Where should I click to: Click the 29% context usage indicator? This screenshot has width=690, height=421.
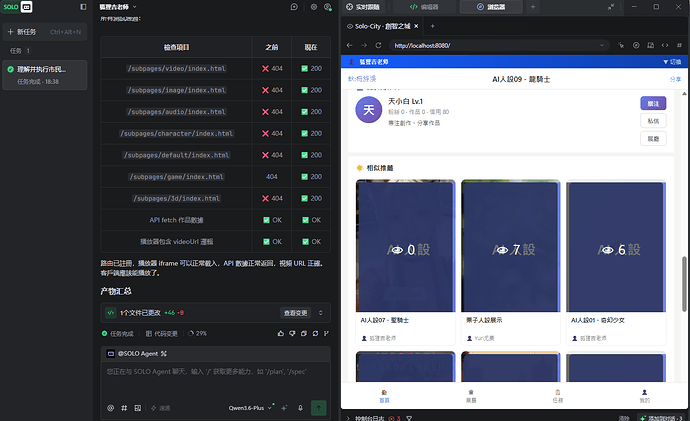tap(198, 333)
